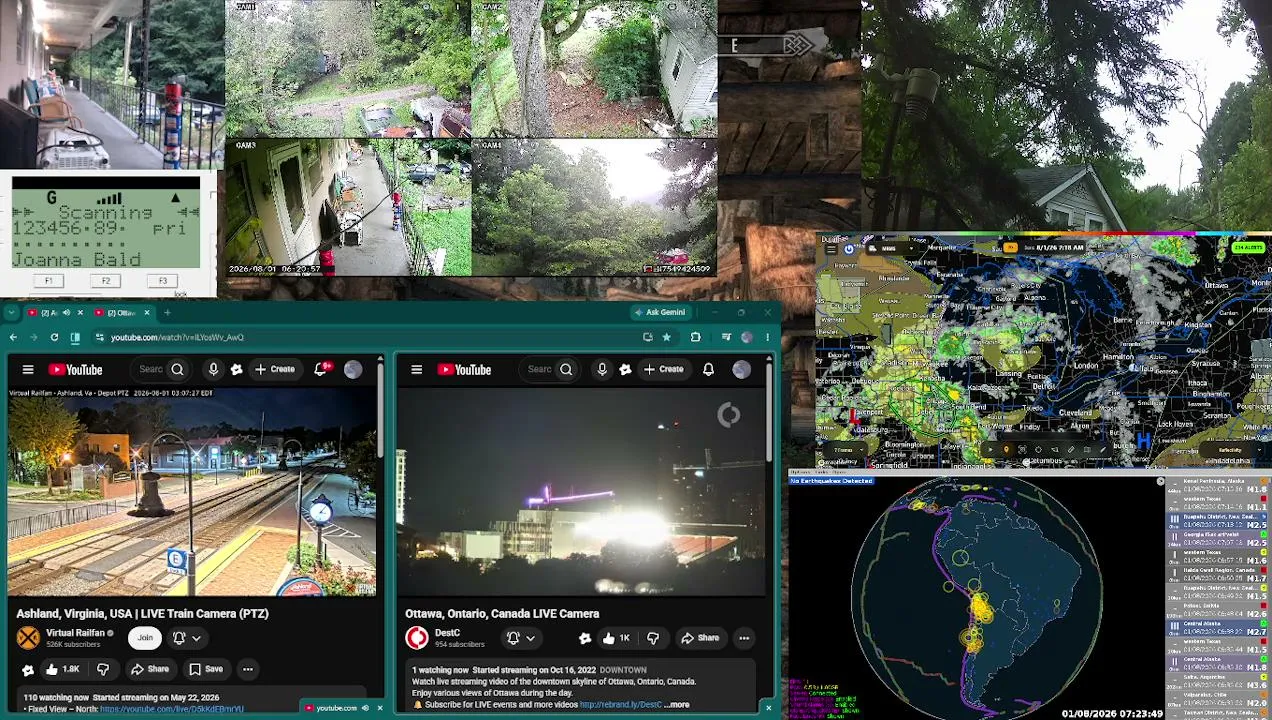Click search field in Ottawa YouTube page
This screenshot has height=720, width=1272.
pyautogui.click(x=539, y=370)
